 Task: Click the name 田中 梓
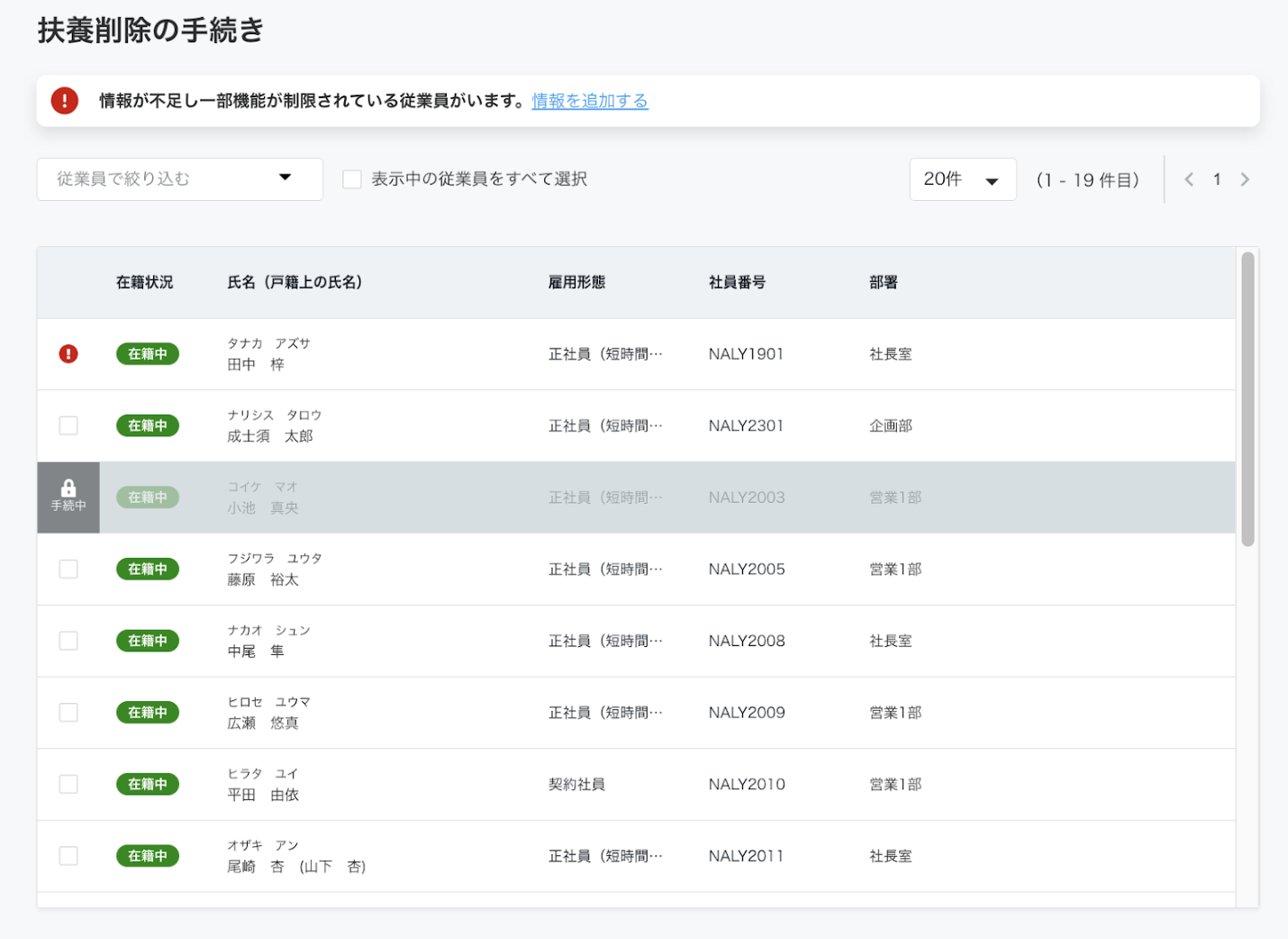coord(256,364)
